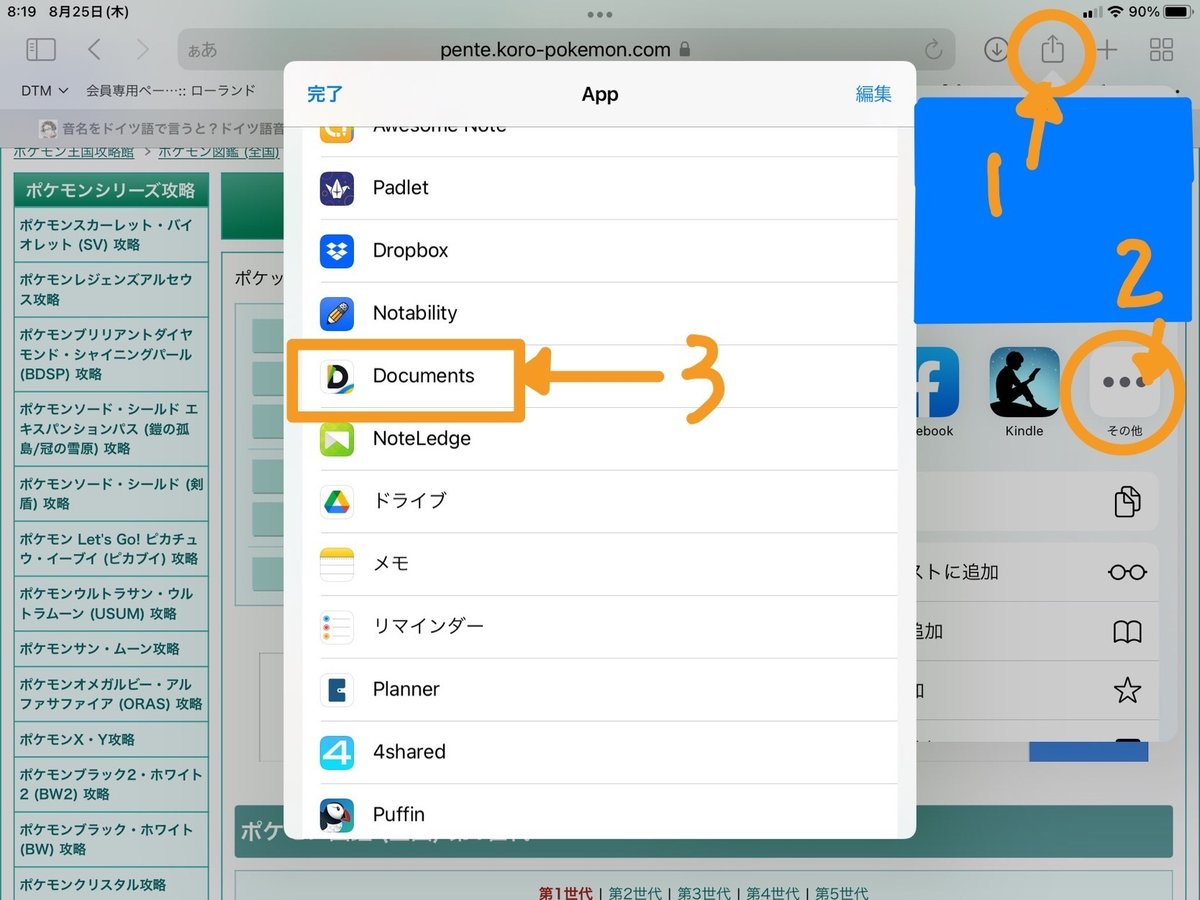Open 会員専用ペー… bookmark
This screenshot has width=1200, height=900.
(x=171, y=91)
